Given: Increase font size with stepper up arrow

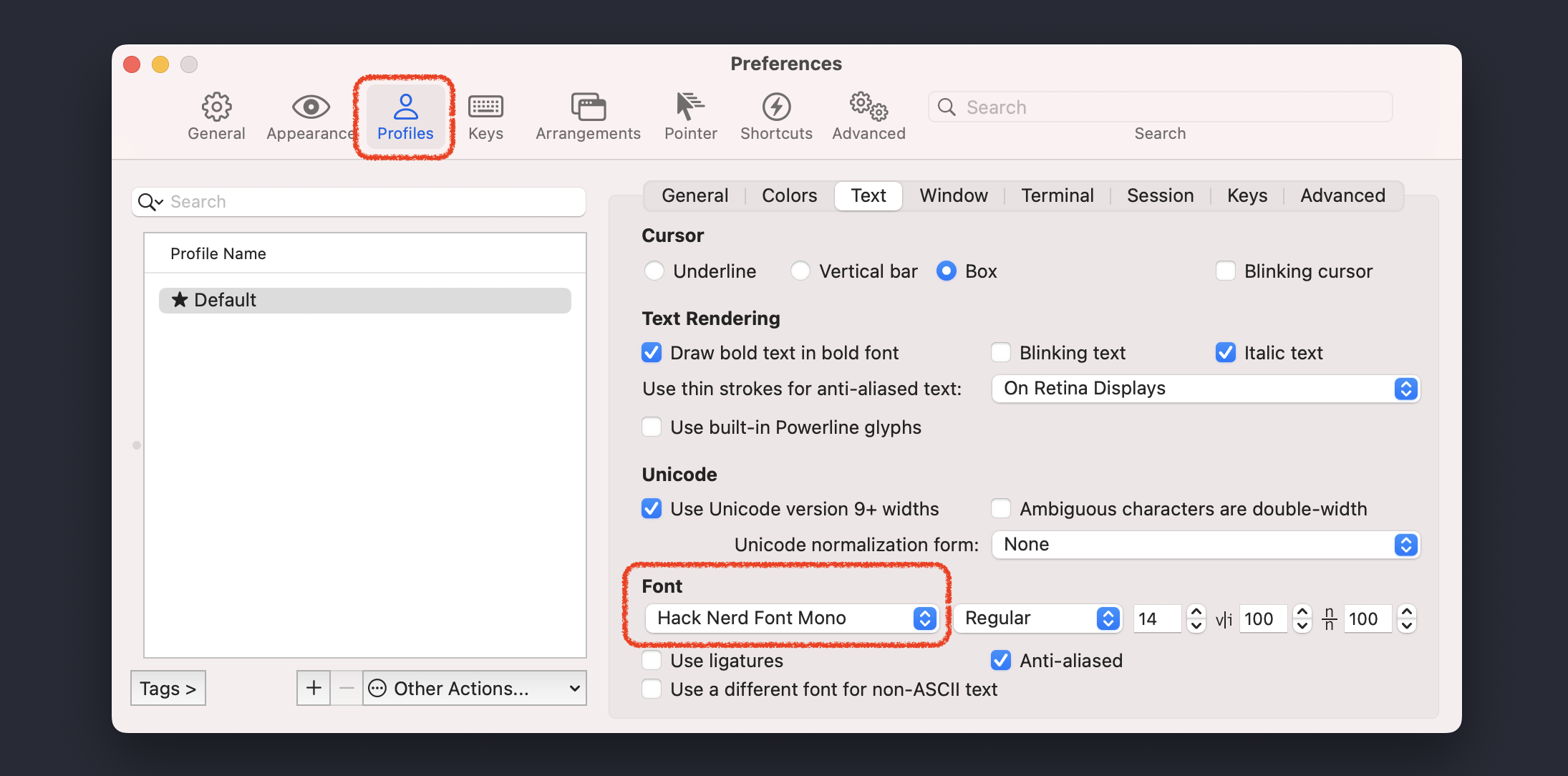Looking at the screenshot, I should 1196,612.
